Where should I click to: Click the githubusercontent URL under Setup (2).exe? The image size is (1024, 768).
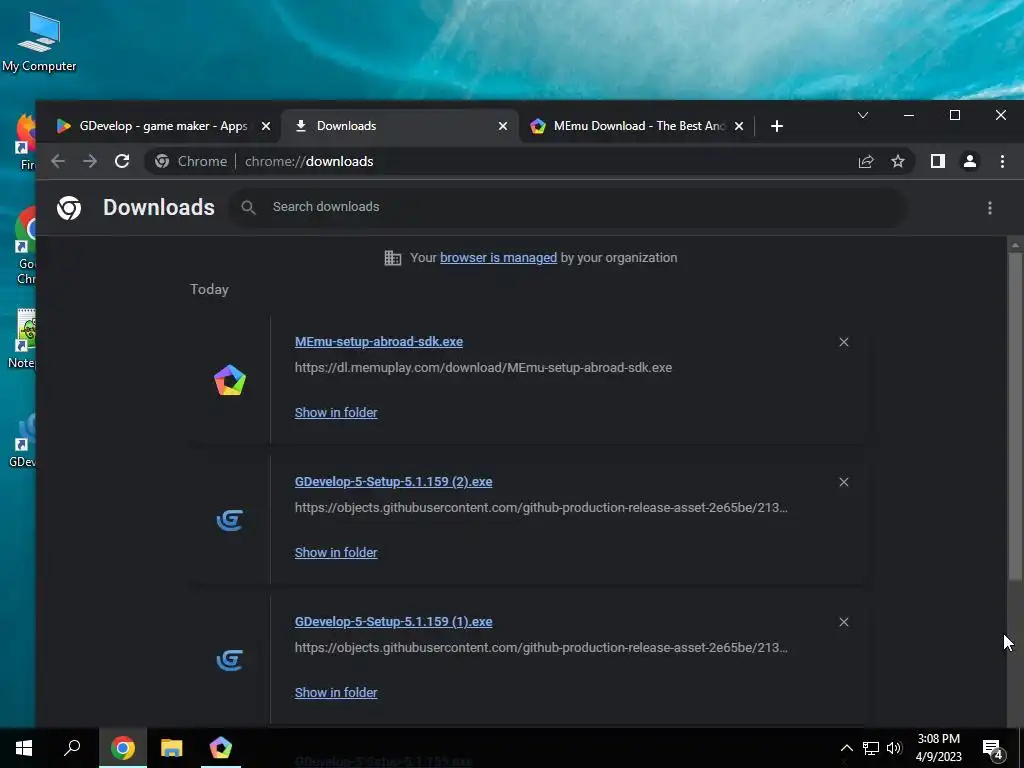click(541, 507)
